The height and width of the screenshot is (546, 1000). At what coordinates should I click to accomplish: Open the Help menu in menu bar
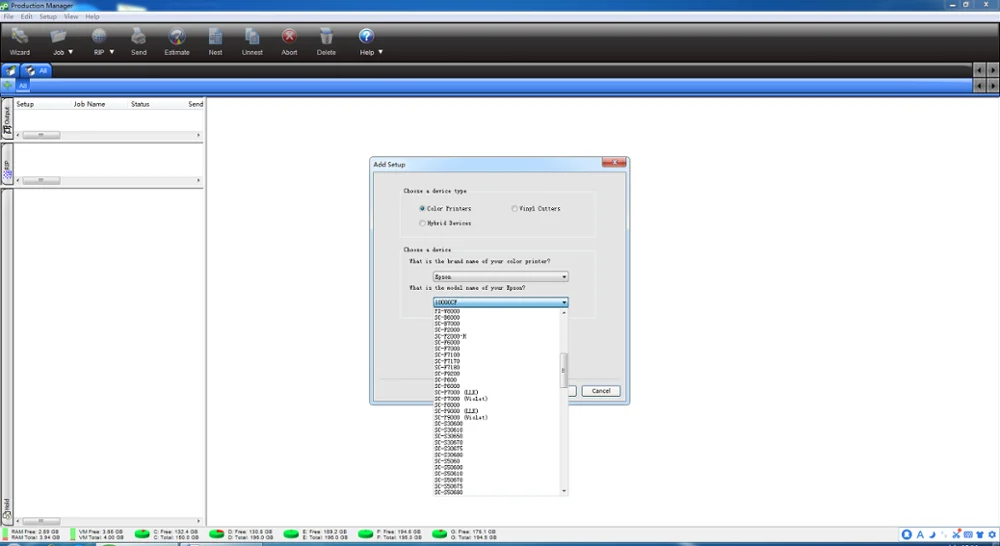click(92, 17)
